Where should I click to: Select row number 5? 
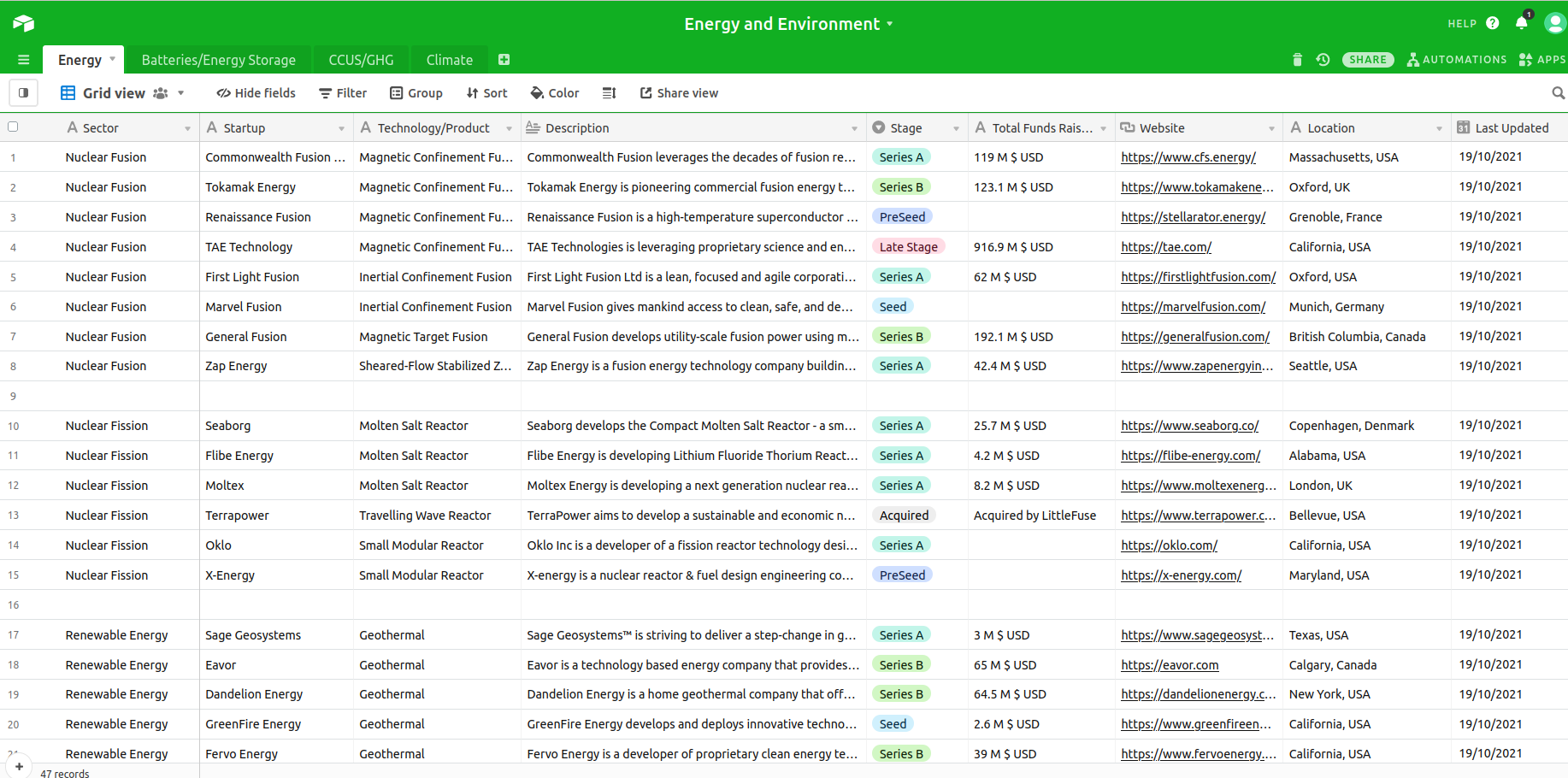coord(13,278)
